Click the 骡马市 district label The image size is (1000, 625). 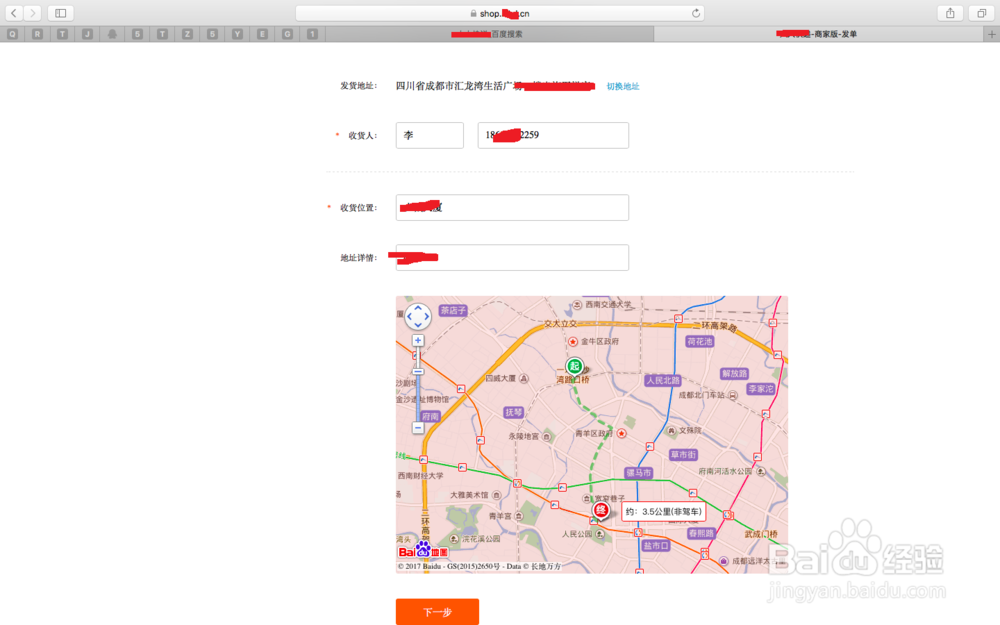638,473
